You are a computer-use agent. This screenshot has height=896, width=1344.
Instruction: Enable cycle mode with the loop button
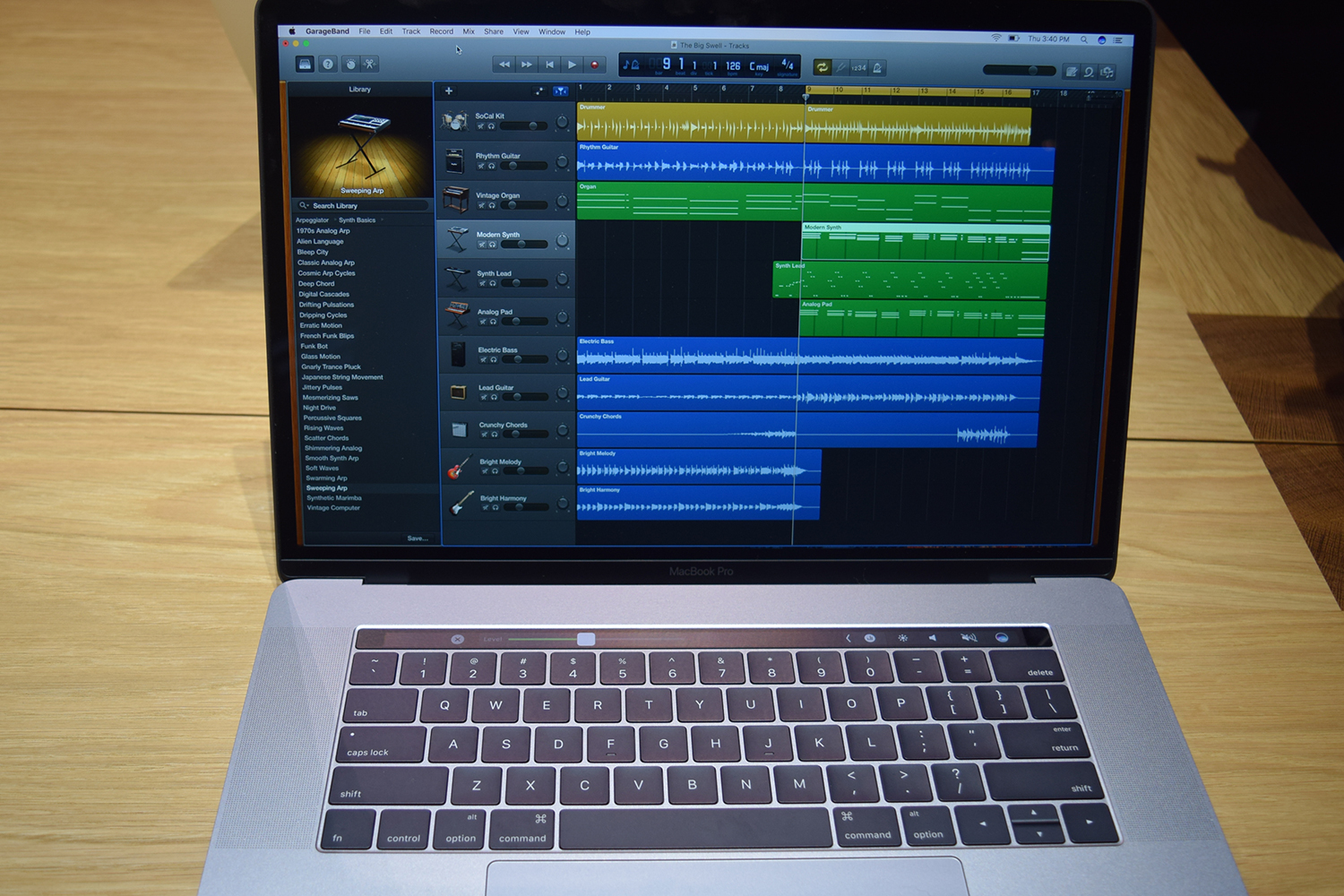click(x=823, y=66)
